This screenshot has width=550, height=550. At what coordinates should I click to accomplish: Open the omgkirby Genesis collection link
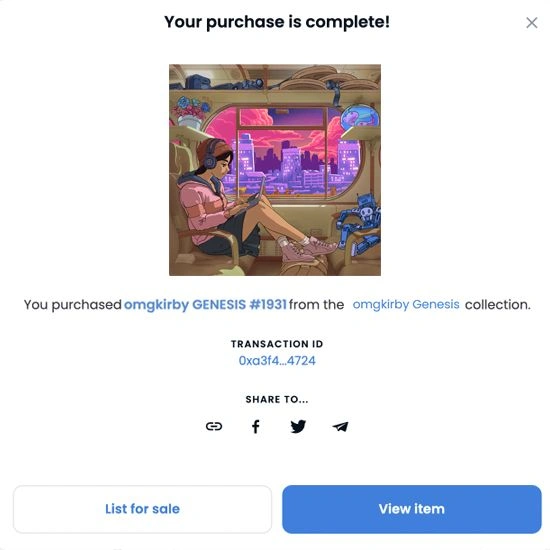(406, 304)
